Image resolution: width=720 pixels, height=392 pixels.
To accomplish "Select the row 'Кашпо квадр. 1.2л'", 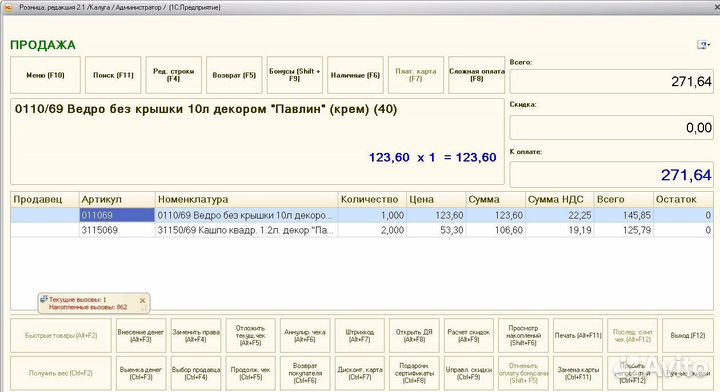I will click(362, 230).
